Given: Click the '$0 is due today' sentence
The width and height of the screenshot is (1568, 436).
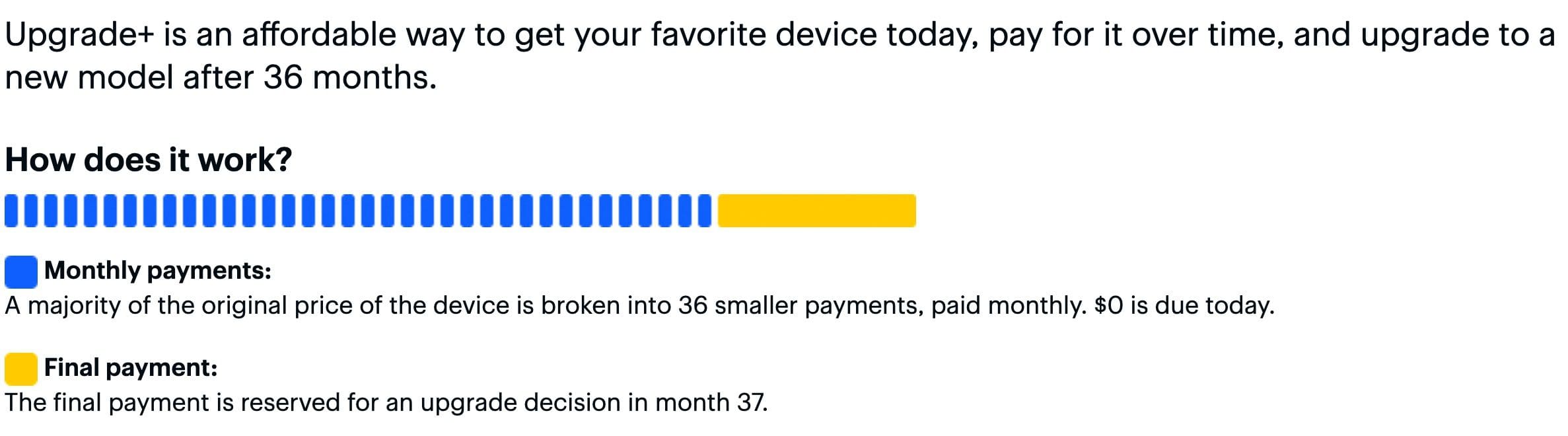Looking at the screenshot, I should click(1184, 306).
